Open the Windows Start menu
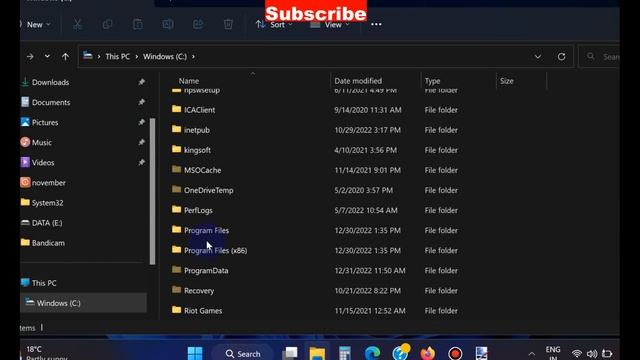The width and height of the screenshot is (640, 360). coord(195,353)
